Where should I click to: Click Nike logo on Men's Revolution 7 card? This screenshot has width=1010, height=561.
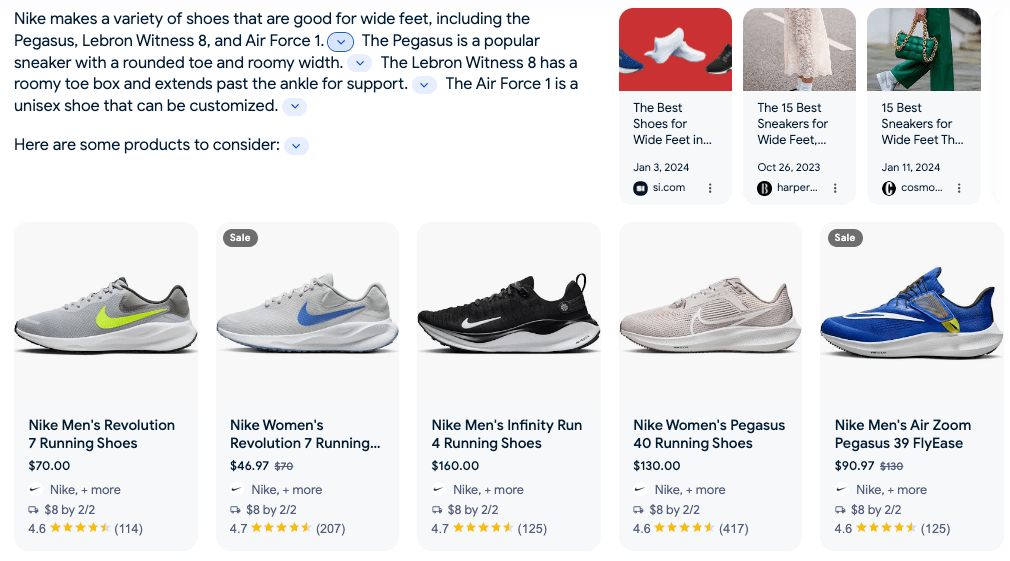coord(36,490)
